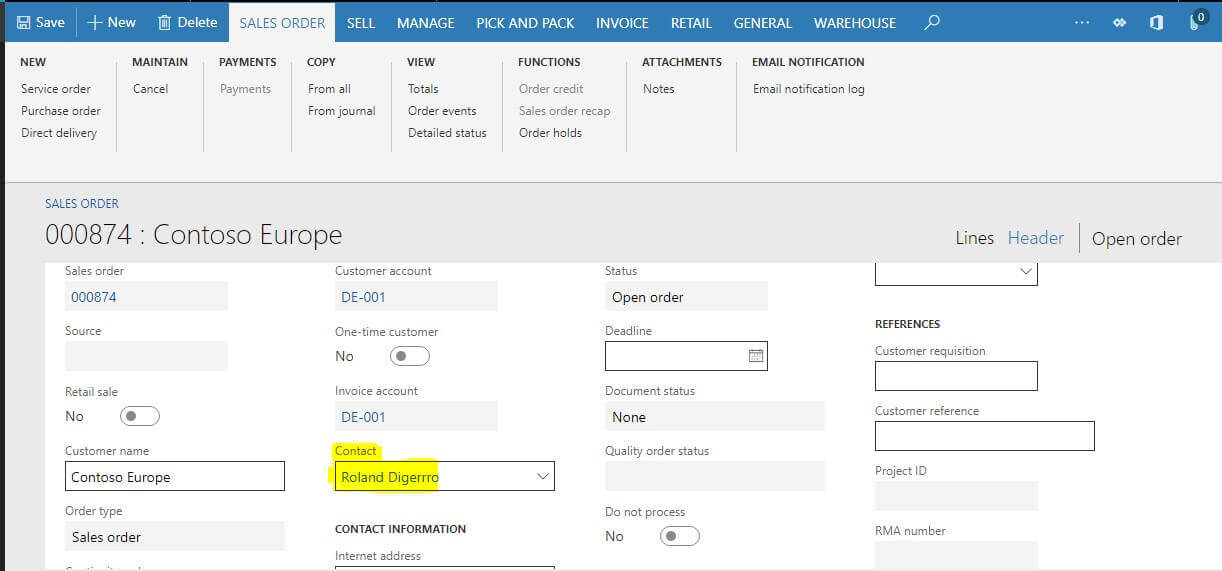This screenshot has width=1222, height=571.
Task: View order Totals
Action: (423, 89)
